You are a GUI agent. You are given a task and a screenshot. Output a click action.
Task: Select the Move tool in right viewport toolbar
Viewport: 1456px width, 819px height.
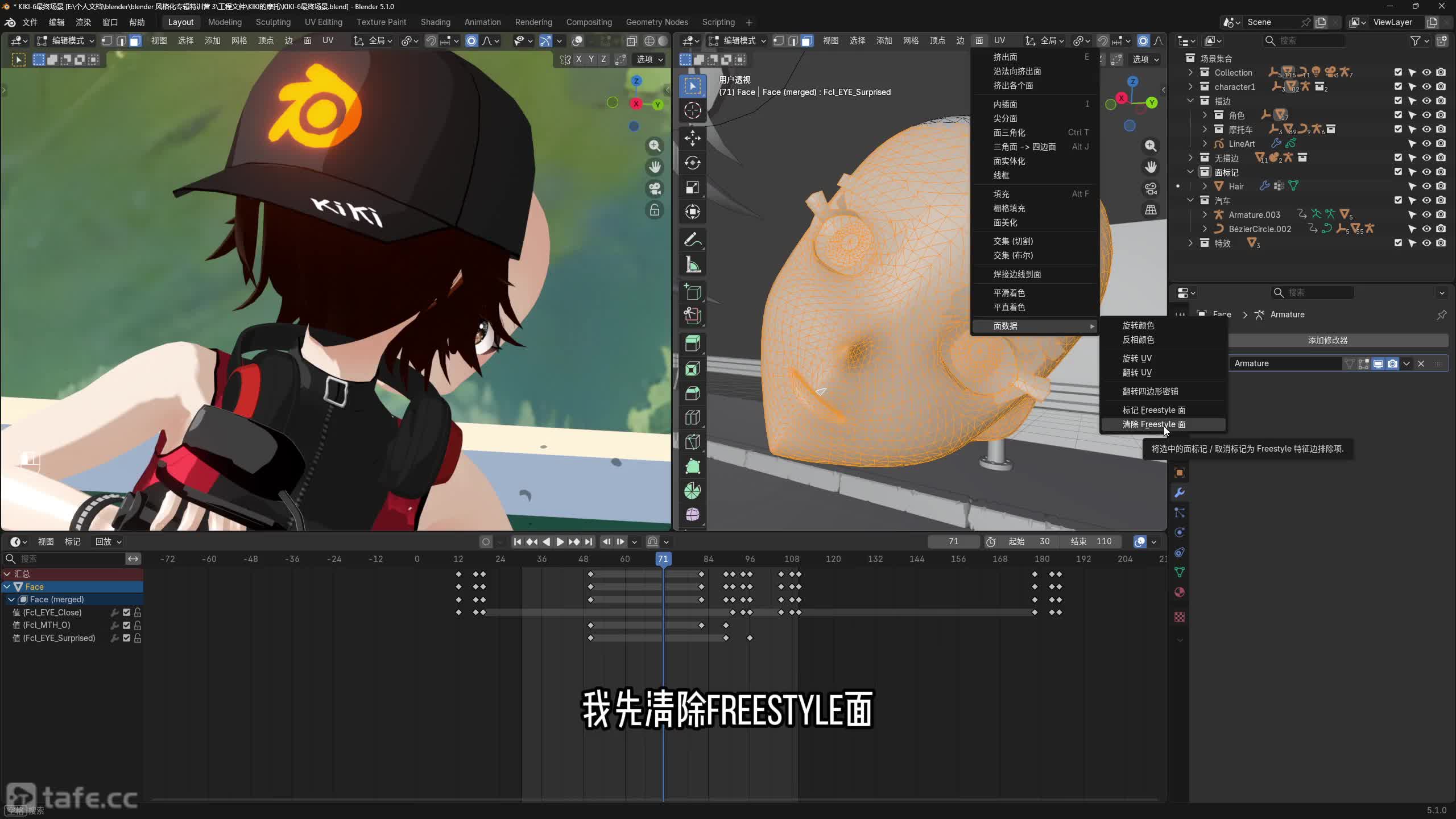coord(692,138)
